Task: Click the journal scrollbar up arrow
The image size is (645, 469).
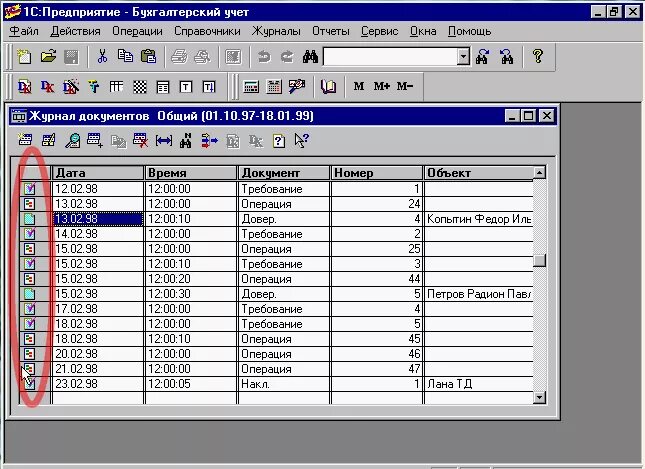Action: pyautogui.click(x=539, y=172)
